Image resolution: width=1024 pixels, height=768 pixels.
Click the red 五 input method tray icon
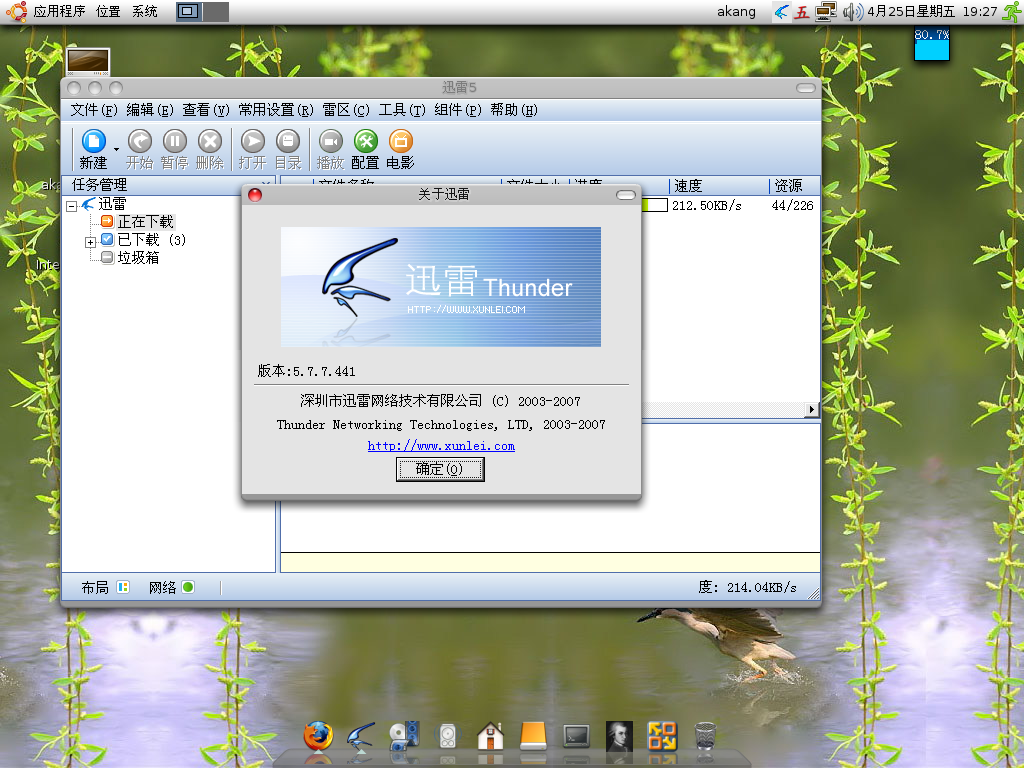801,12
